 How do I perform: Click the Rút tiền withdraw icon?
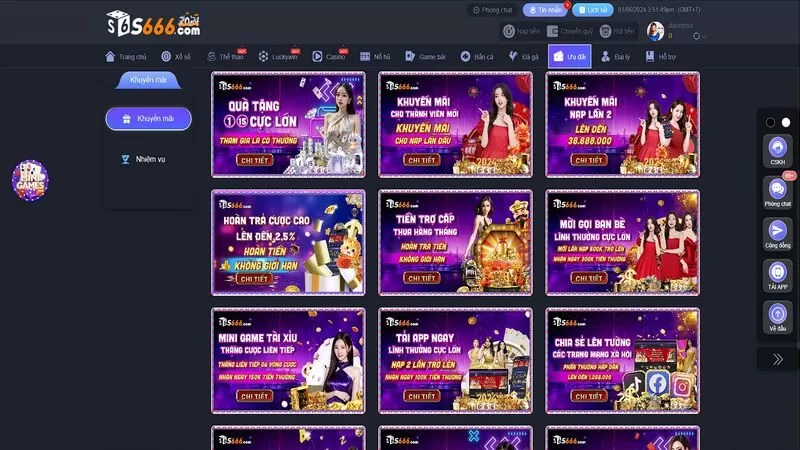[x=605, y=32]
